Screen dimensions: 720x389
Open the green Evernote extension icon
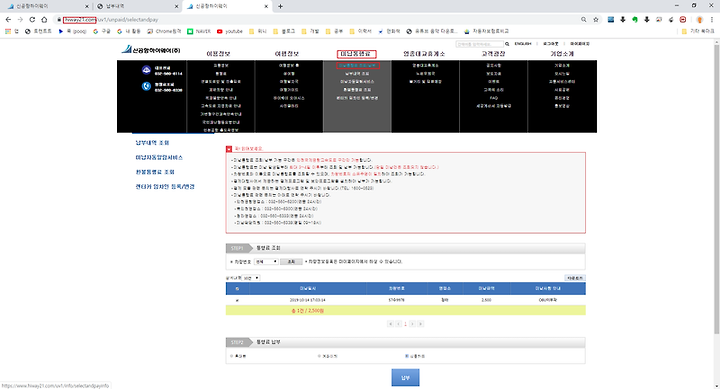[635, 20]
